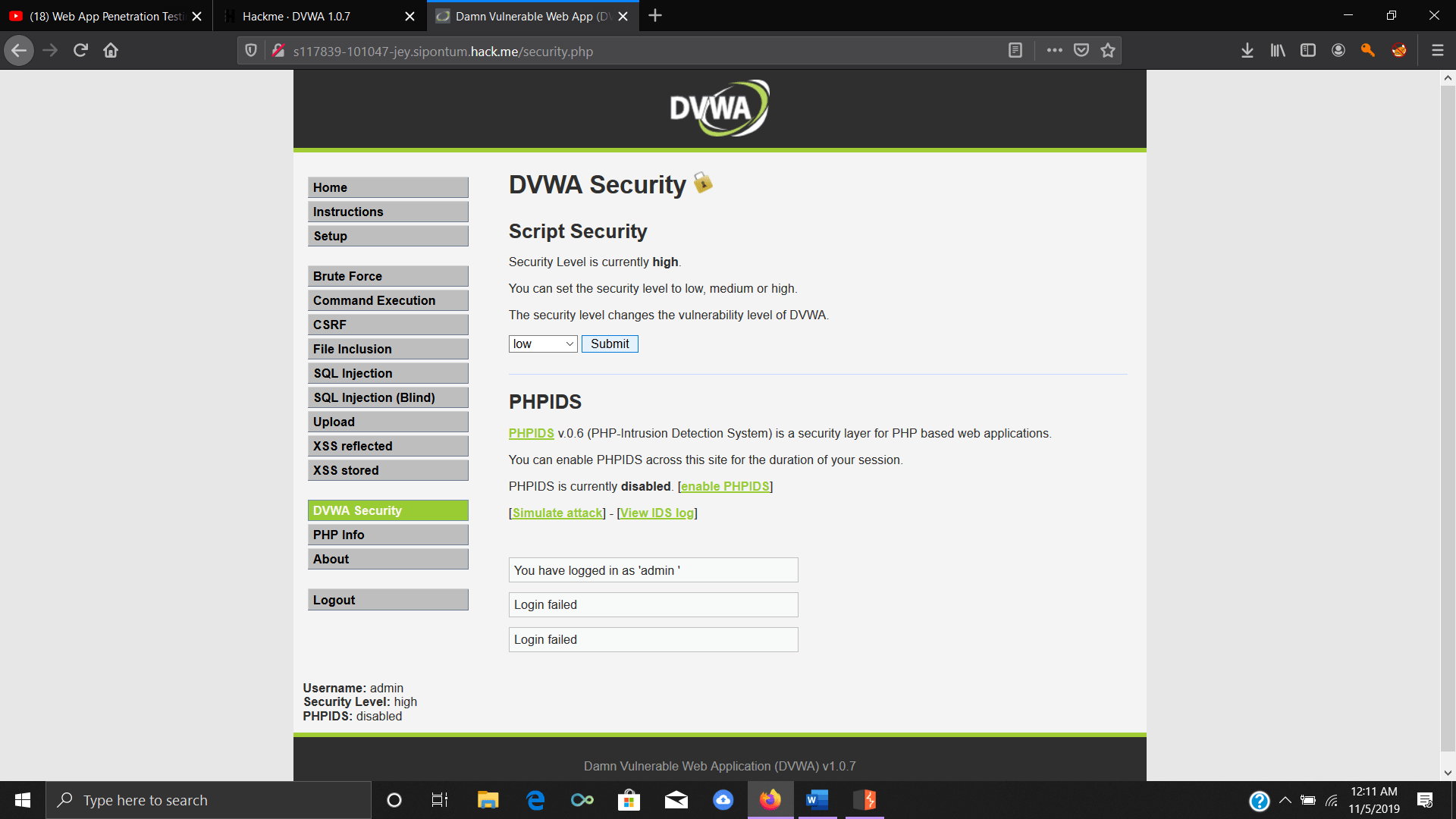Open the Instructions menu item

click(388, 212)
